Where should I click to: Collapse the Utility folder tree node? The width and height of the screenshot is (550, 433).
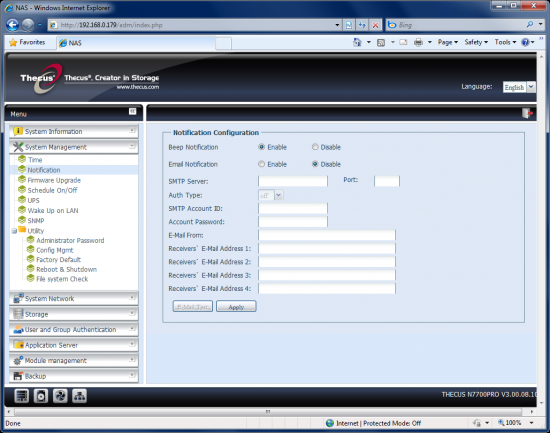(x=14, y=231)
